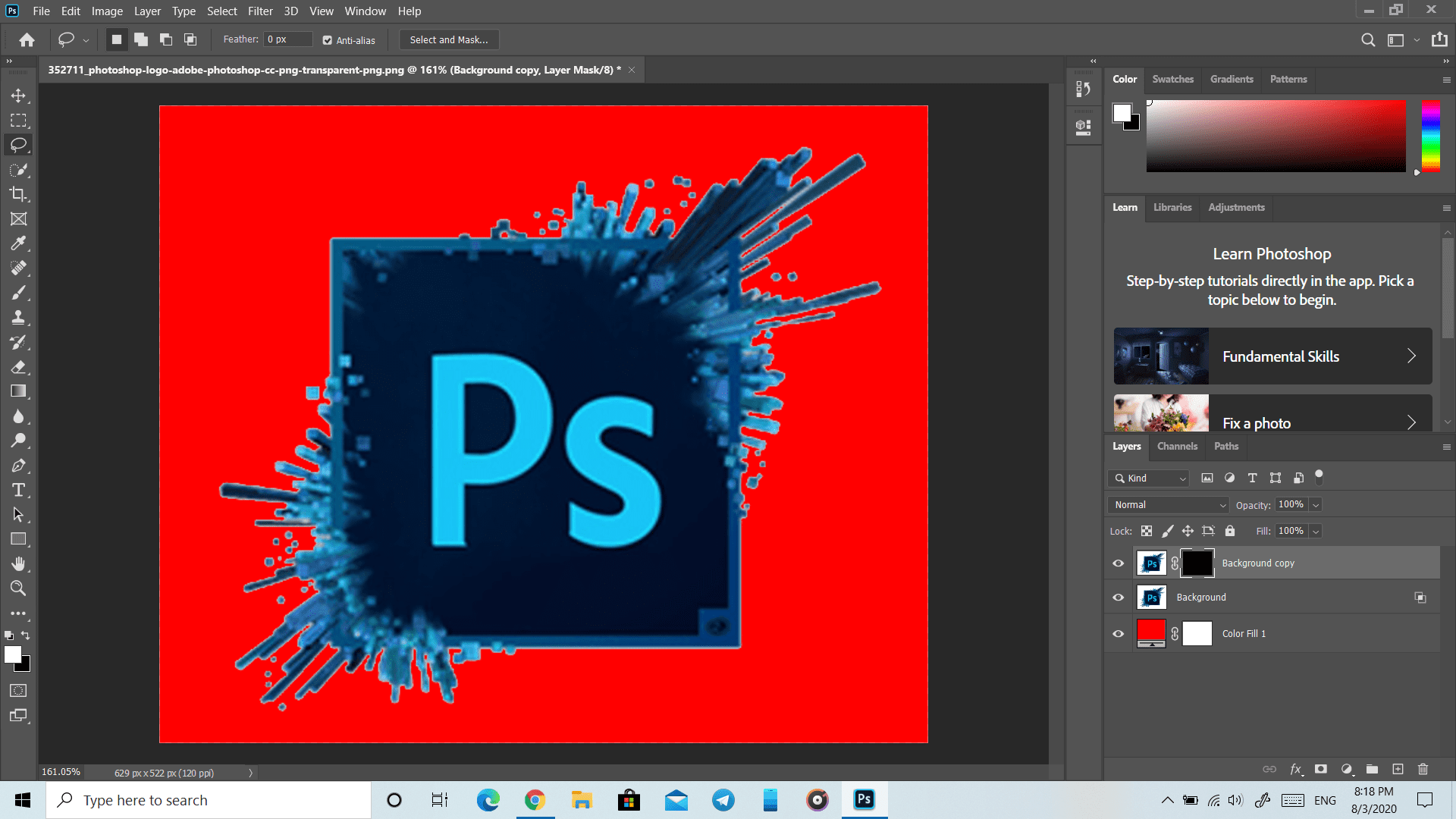The height and width of the screenshot is (819, 1456).
Task: Click the Background copy layer mask thumbnail
Action: tap(1197, 563)
